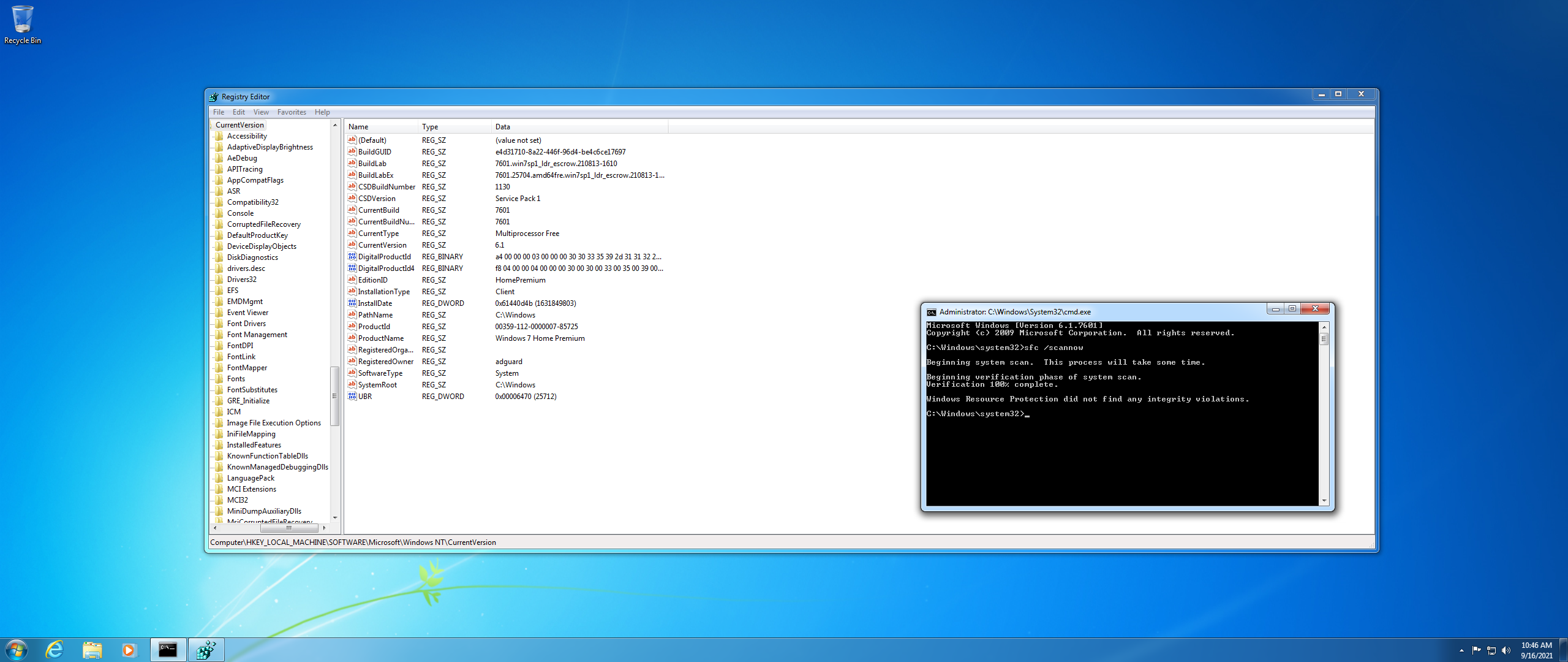This screenshot has height=662, width=1568.
Task: Select the CurrentVersion key in tree
Action: (x=239, y=125)
